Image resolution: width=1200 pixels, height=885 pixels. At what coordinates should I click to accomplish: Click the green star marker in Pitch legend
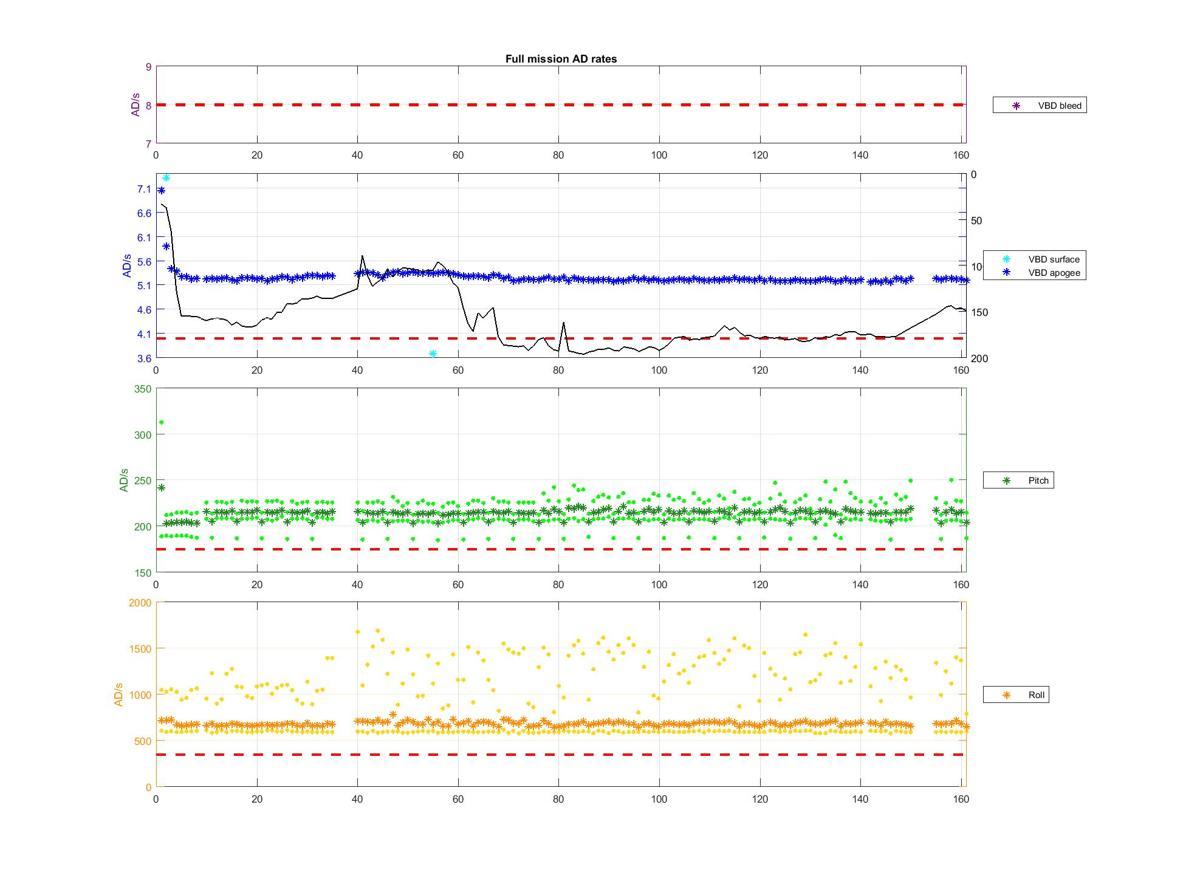[x=1007, y=481]
